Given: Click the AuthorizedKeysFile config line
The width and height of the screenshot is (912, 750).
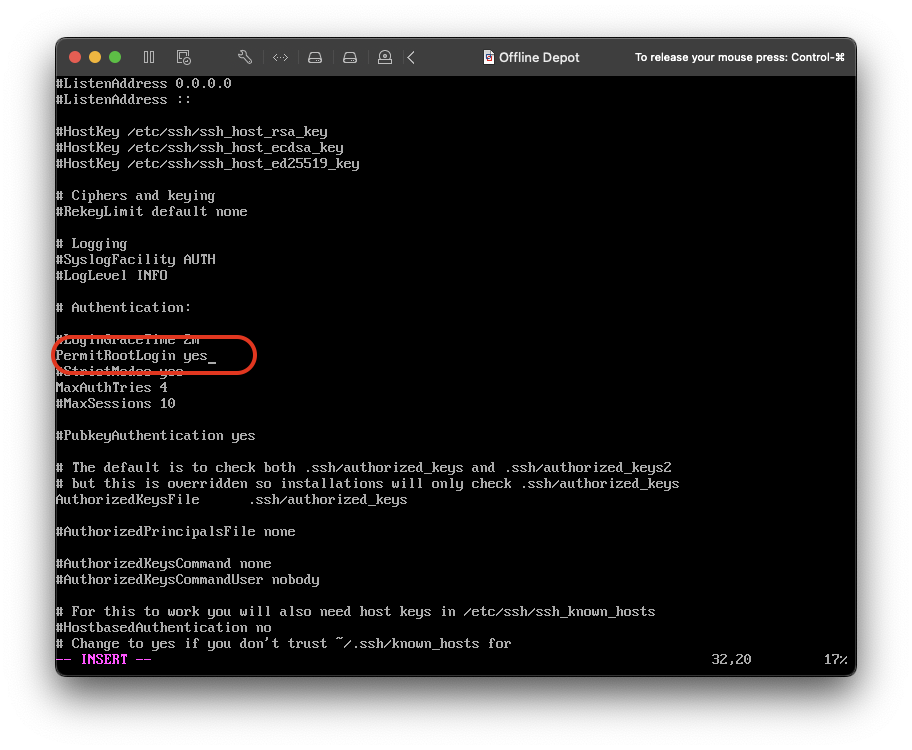Looking at the screenshot, I should (231, 499).
